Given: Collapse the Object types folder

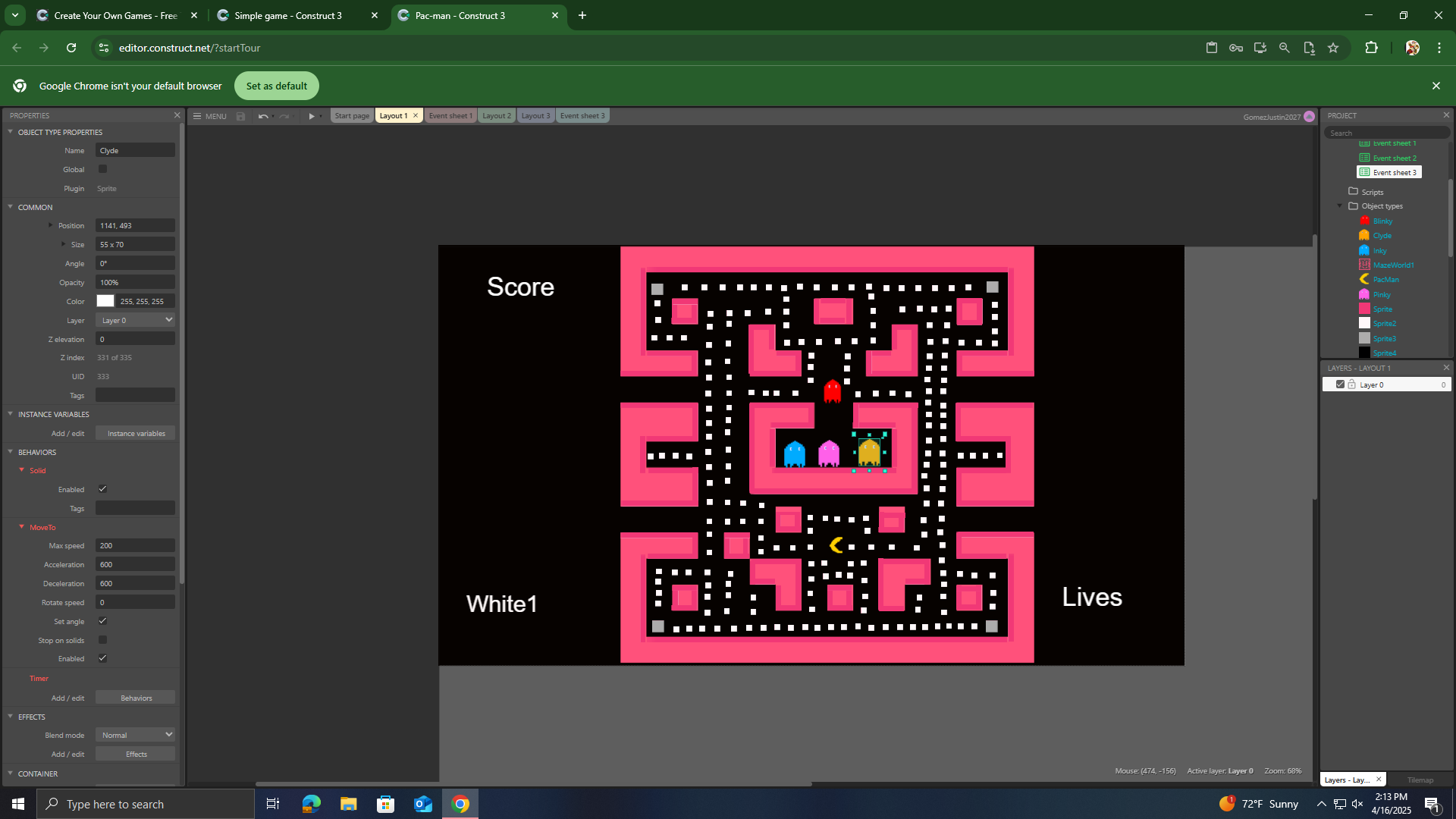Looking at the screenshot, I should [x=1340, y=206].
